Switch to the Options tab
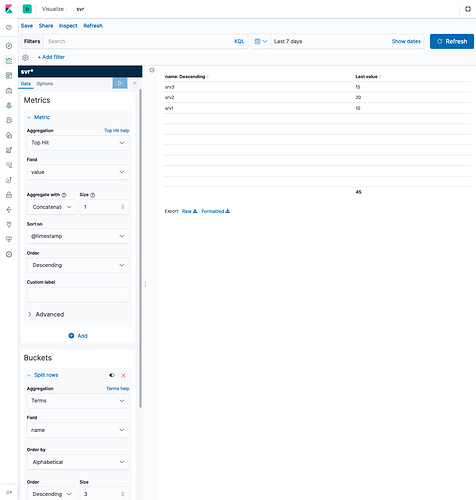 [45, 84]
